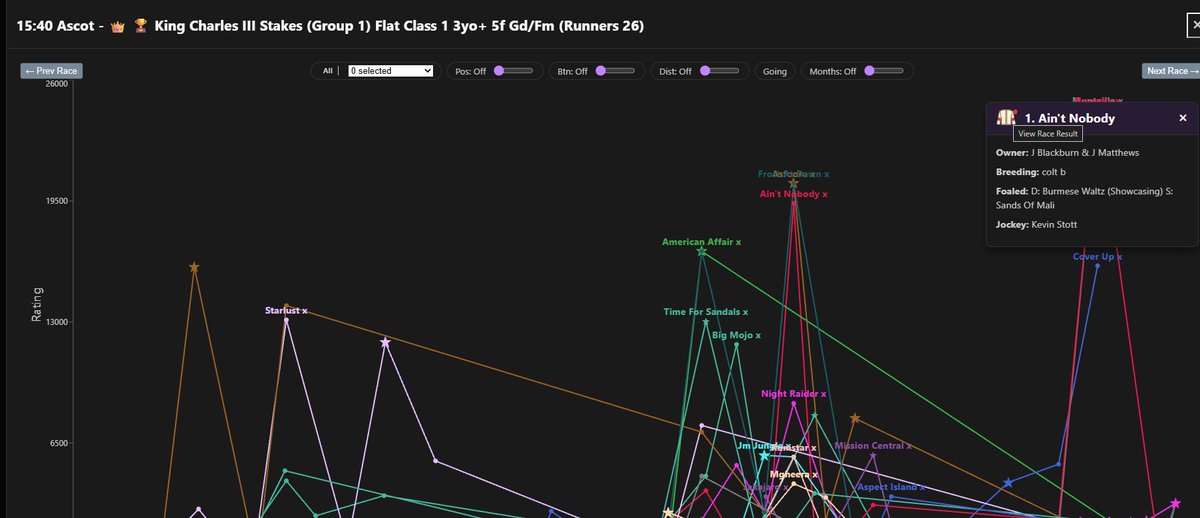The height and width of the screenshot is (518, 1200).
Task: Toggle the Pos filter switch
Action: click(514, 71)
